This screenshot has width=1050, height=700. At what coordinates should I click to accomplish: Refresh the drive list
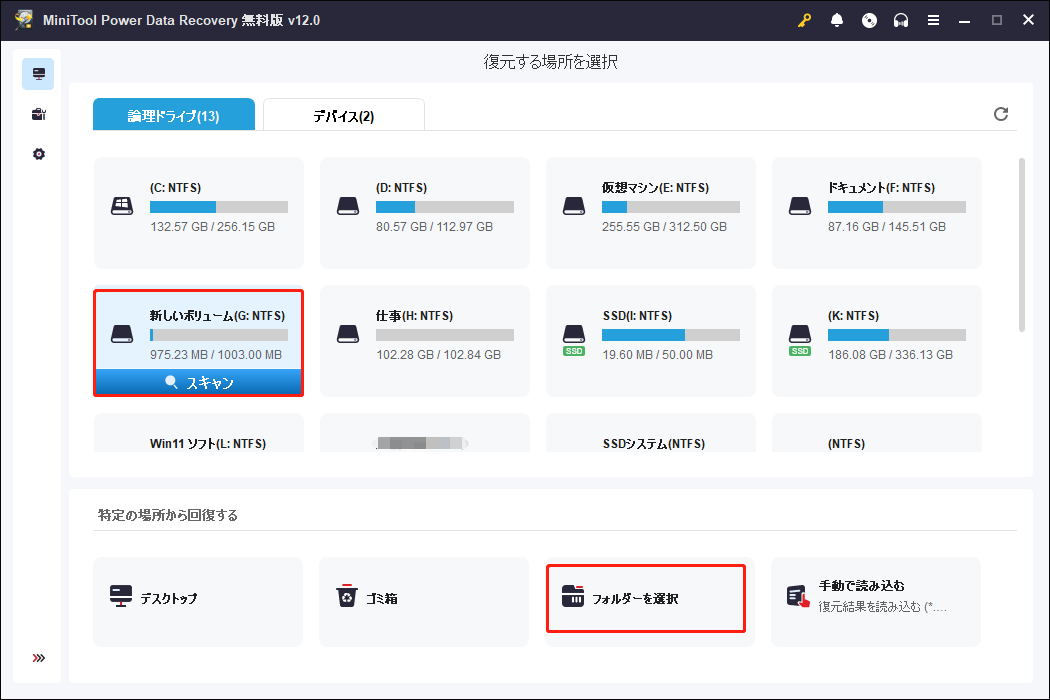pos(1001,114)
